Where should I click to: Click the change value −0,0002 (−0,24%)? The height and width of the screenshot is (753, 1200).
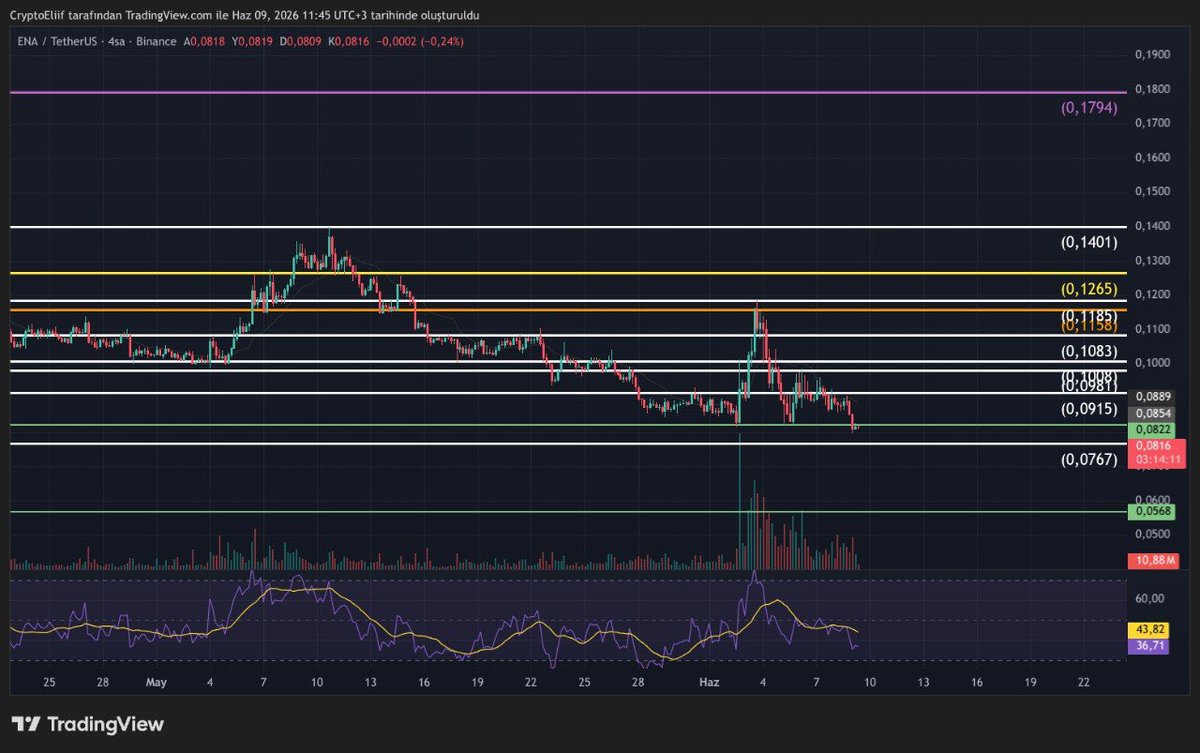[x=421, y=42]
